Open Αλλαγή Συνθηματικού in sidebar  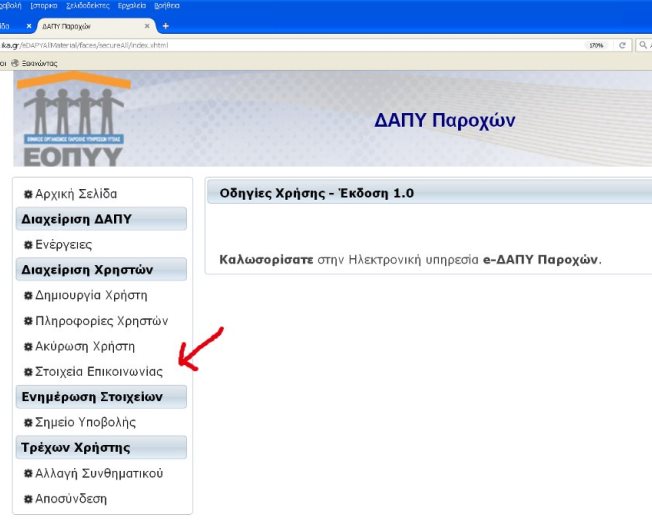[99, 474]
